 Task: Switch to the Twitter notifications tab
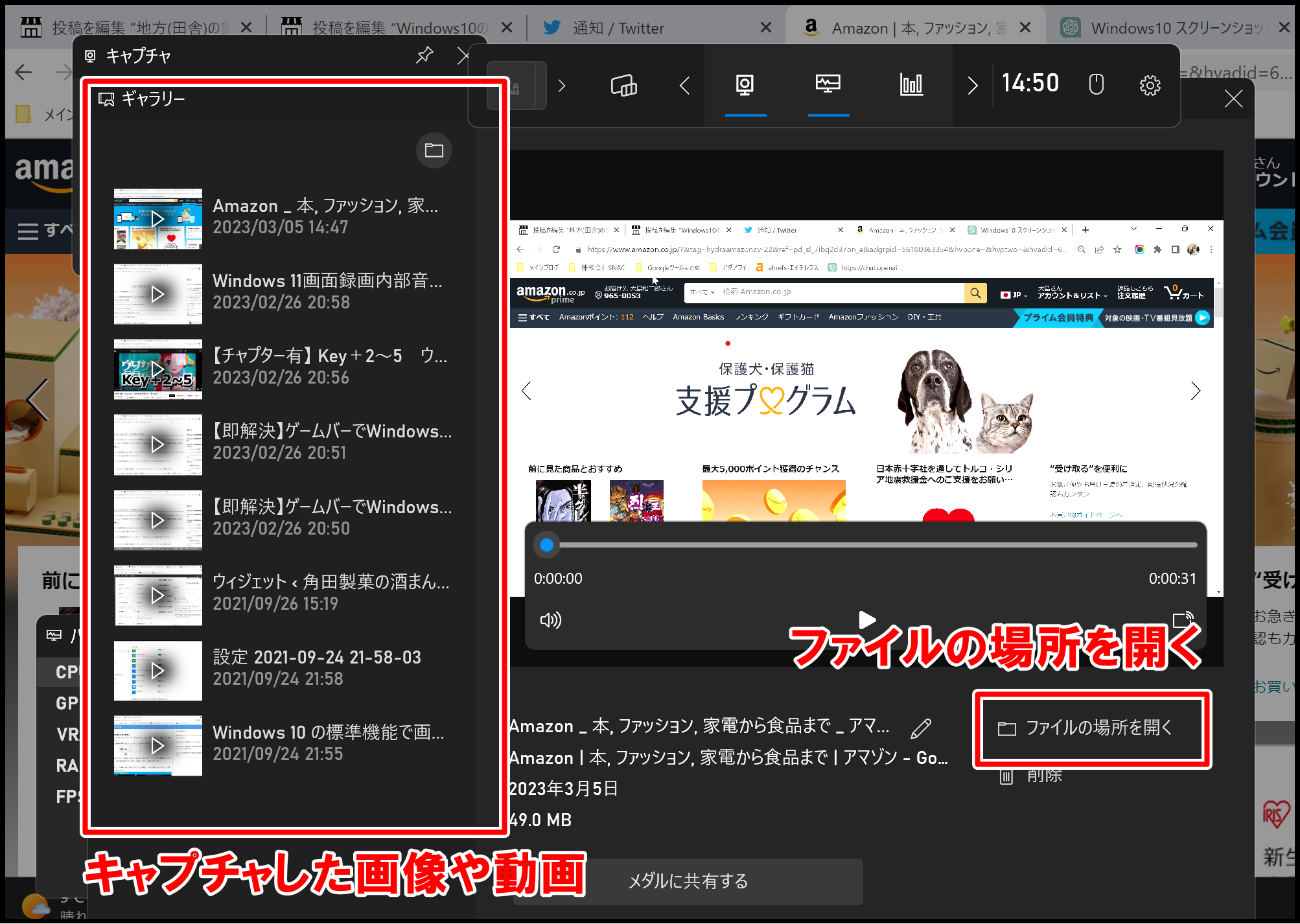(x=619, y=27)
